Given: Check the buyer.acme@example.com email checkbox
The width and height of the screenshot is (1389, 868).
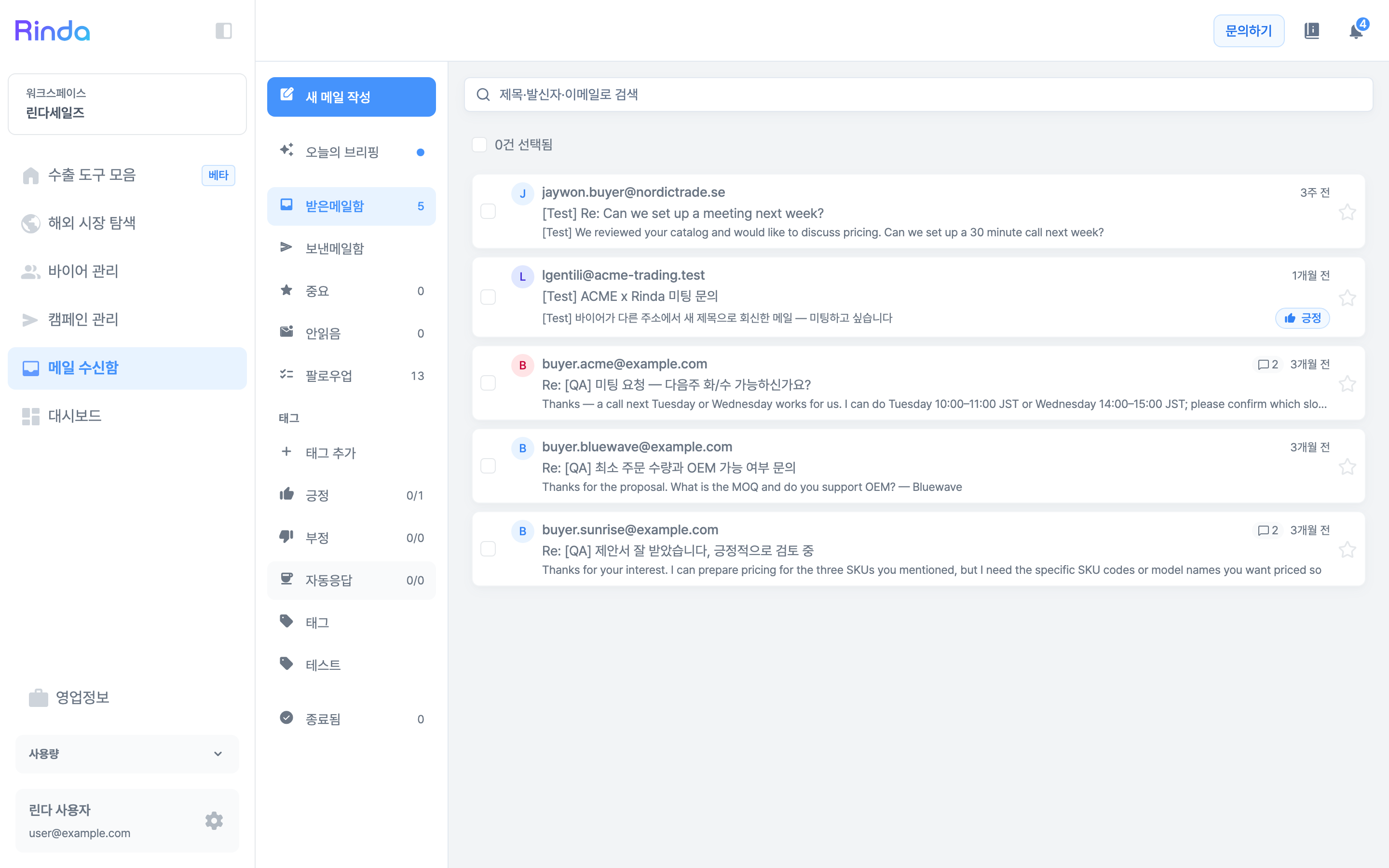Looking at the screenshot, I should 488,383.
